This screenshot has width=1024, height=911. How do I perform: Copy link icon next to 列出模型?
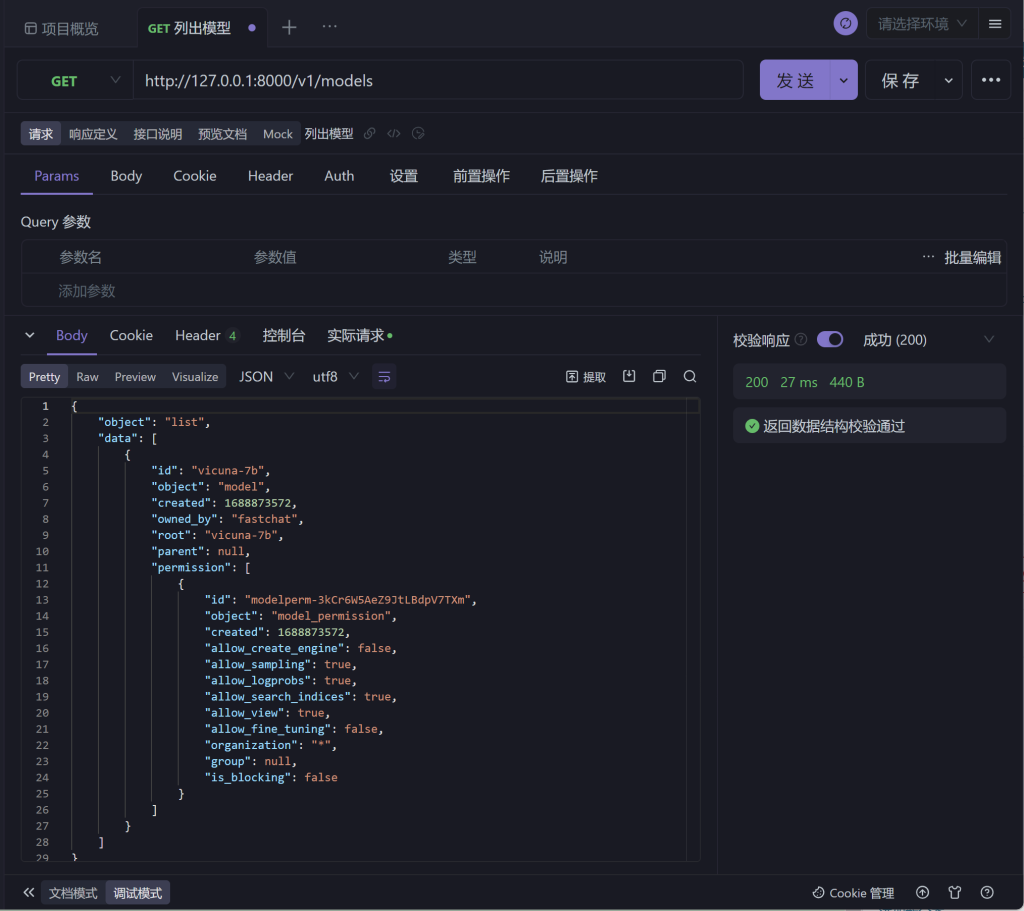point(370,133)
